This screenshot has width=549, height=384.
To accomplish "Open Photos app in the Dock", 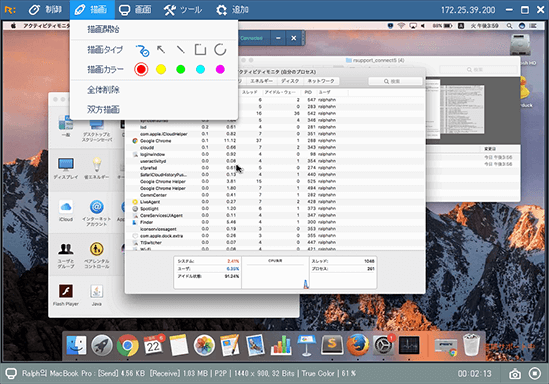I will click(204, 345).
